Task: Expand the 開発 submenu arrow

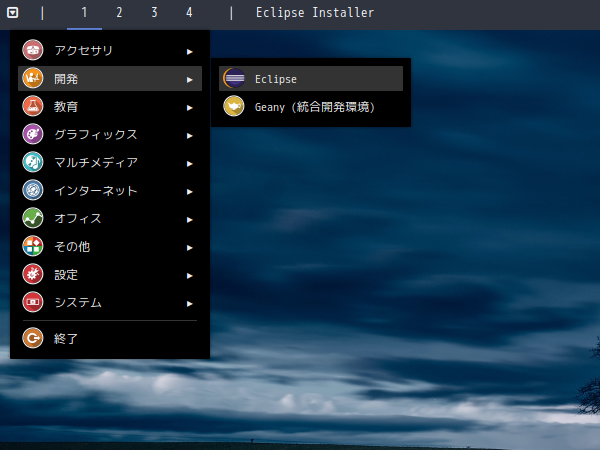Action: (189, 80)
